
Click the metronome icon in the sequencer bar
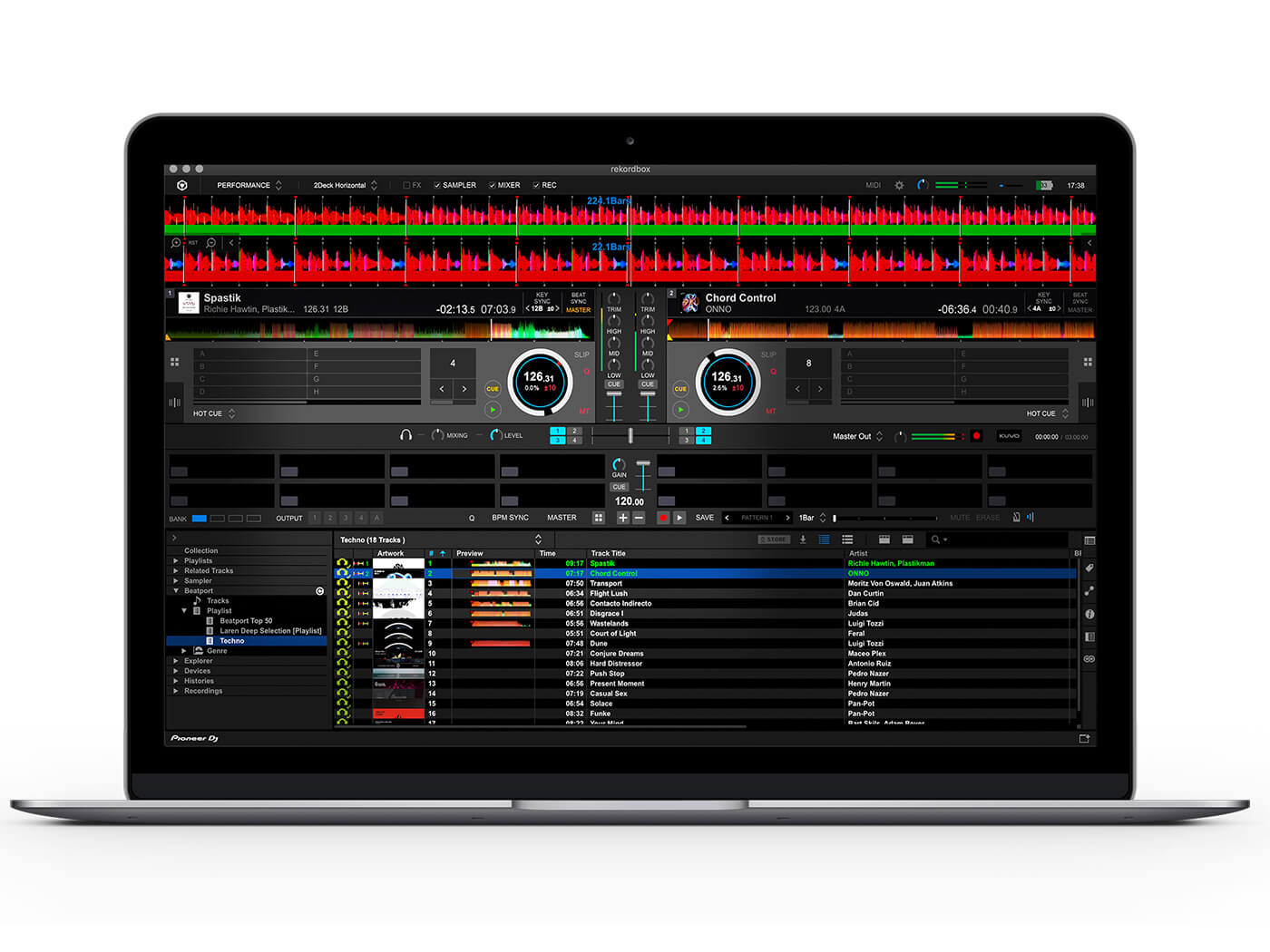coord(1016,518)
